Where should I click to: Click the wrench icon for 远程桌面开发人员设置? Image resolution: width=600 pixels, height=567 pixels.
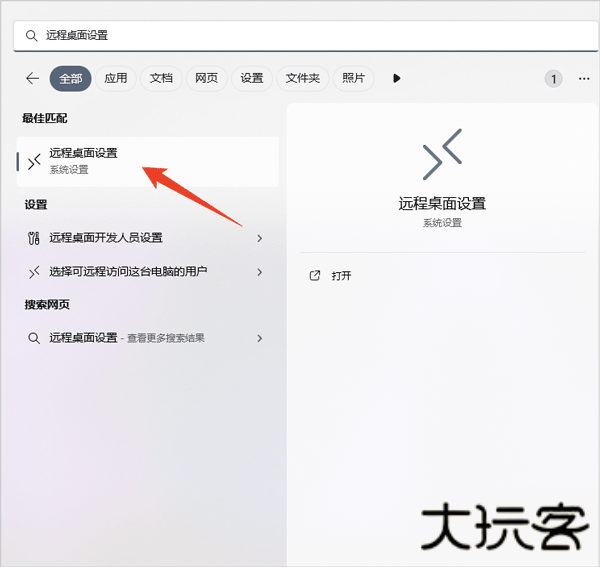34,238
